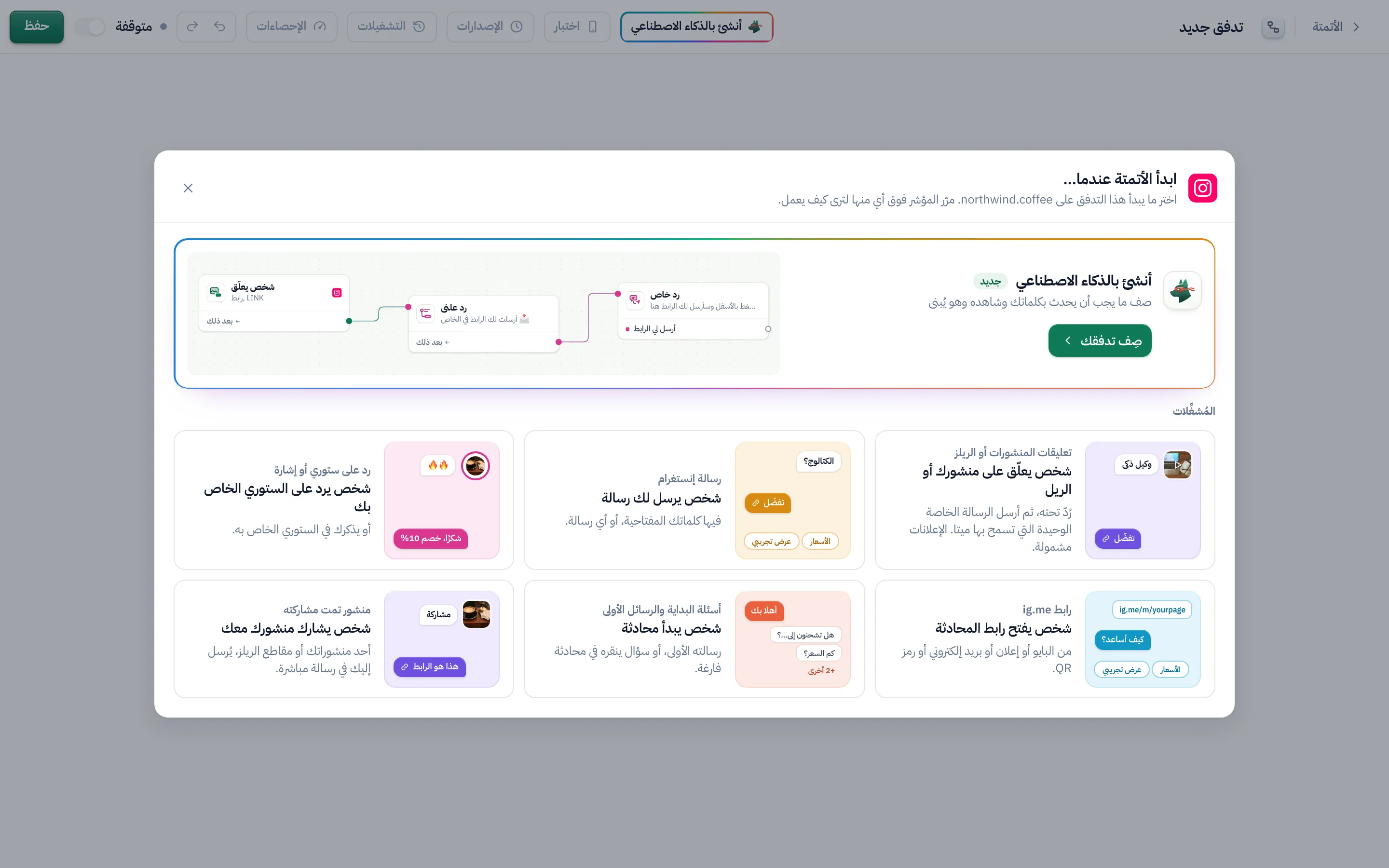The image size is (1389, 868).
Task: Click the شكرًا، خصم 10% pink chip
Action: click(431, 539)
